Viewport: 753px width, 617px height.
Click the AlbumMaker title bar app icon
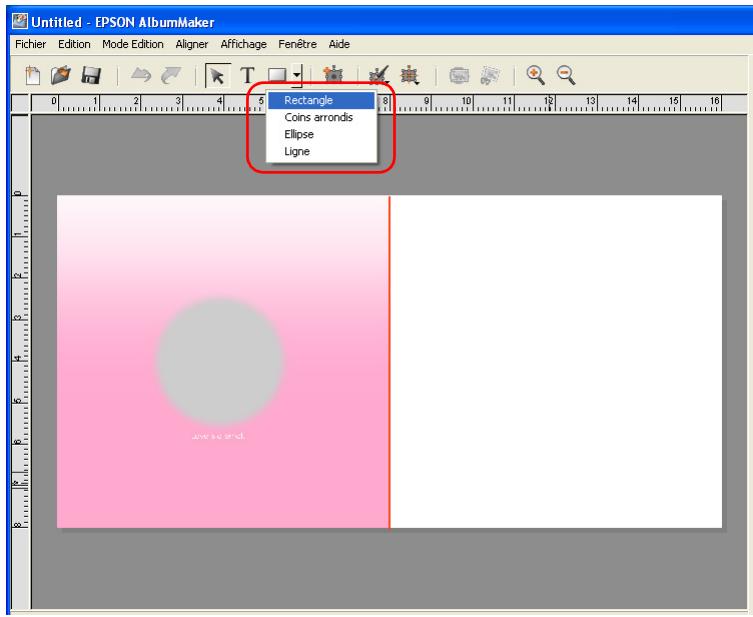coord(20,22)
